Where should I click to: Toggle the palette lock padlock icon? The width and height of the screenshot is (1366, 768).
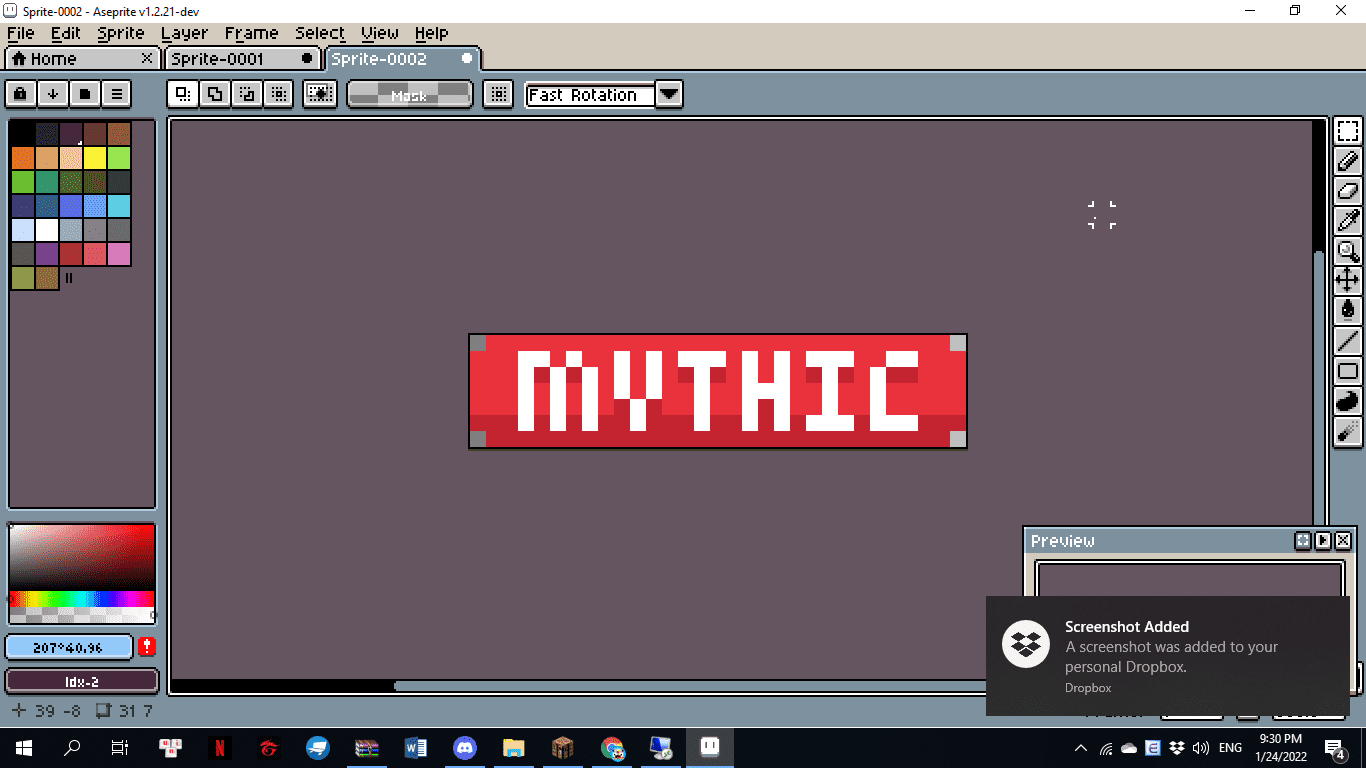[x=20, y=93]
